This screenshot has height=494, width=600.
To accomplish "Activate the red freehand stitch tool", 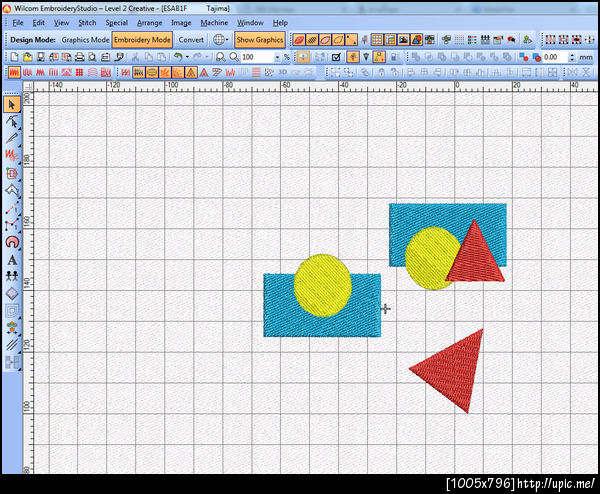I will coord(12,156).
